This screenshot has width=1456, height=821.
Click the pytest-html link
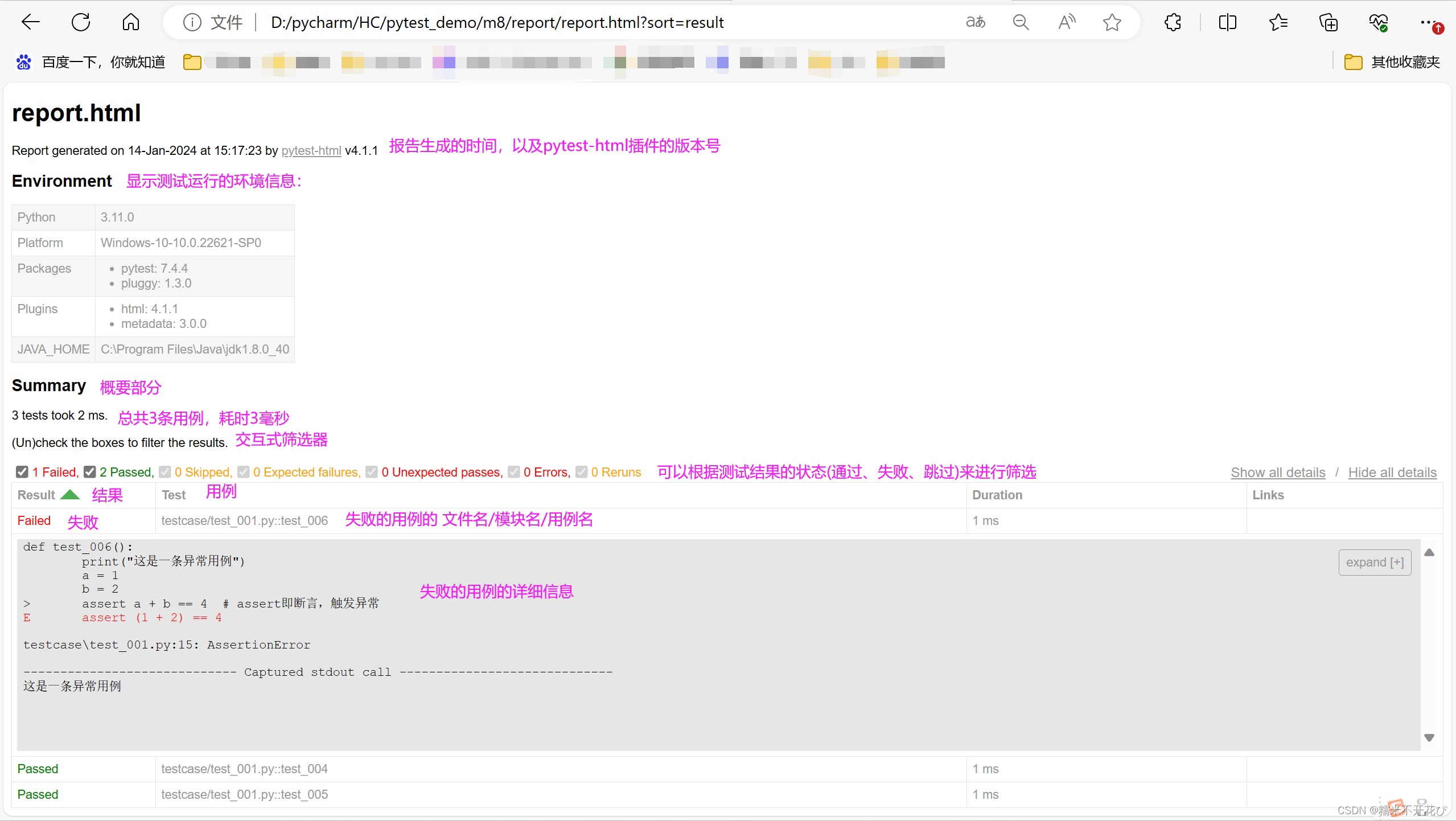310,150
